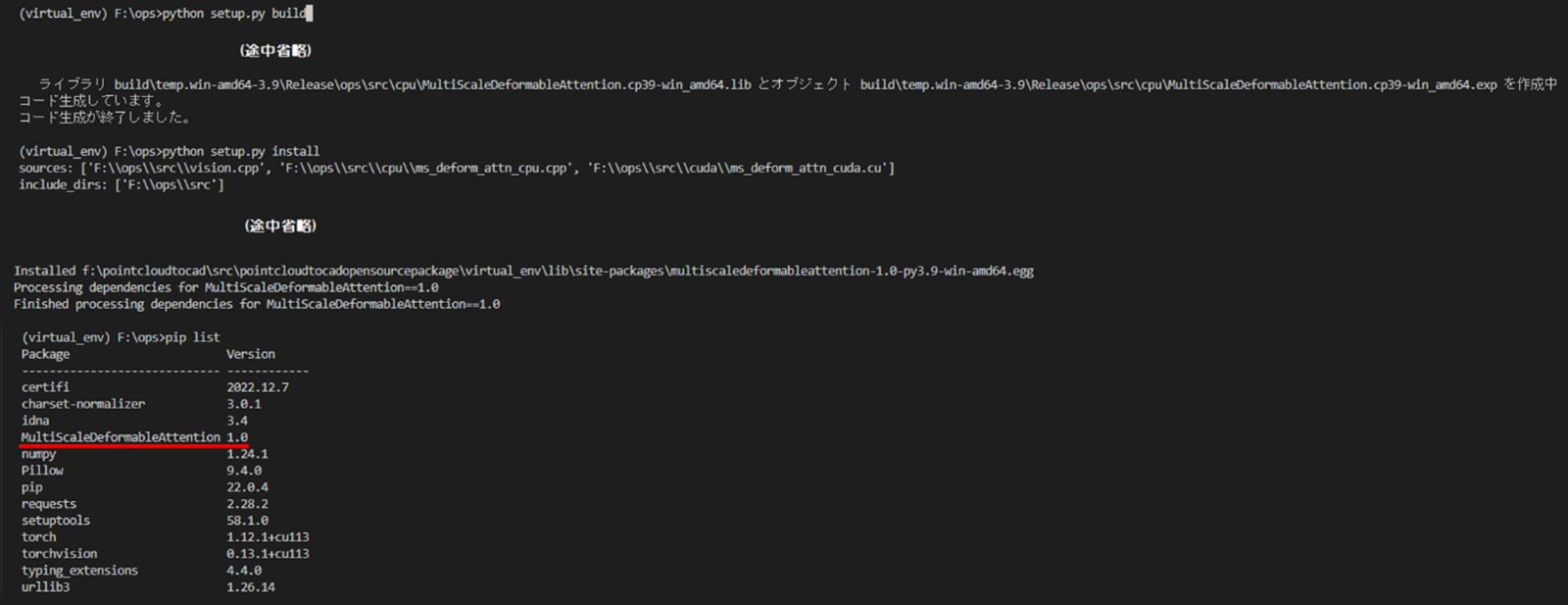Image resolution: width=1568 pixels, height=605 pixels.
Task: Click the charset-normalizer package entry
Action: coord(83,404)
